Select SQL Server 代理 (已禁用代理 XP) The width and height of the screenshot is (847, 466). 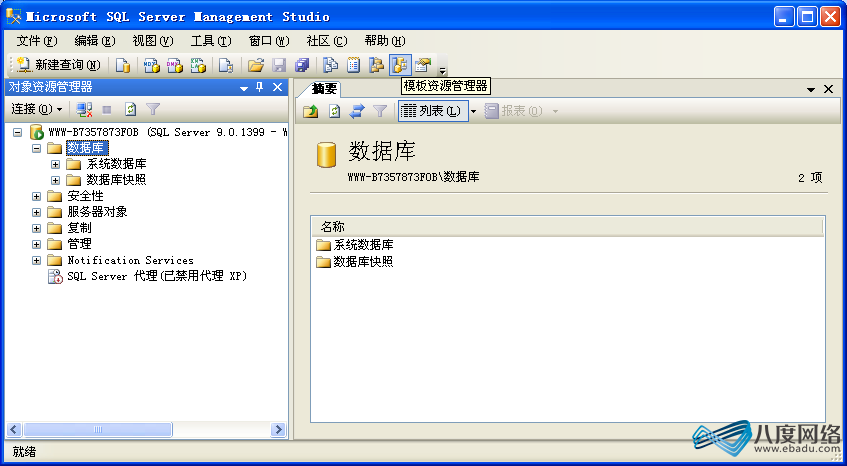click(x=157, y=276)
